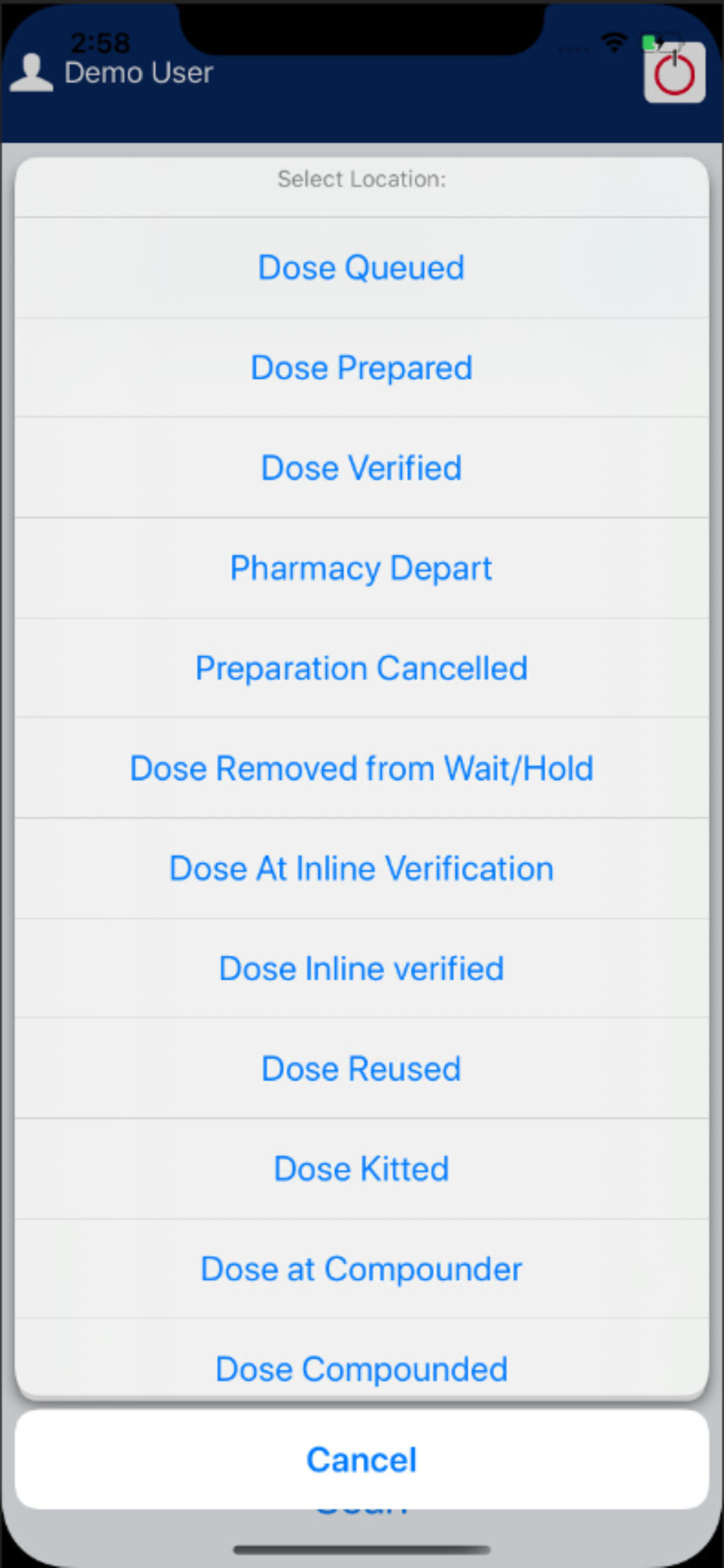Select Dose at Compounder option

point(361,1269)
